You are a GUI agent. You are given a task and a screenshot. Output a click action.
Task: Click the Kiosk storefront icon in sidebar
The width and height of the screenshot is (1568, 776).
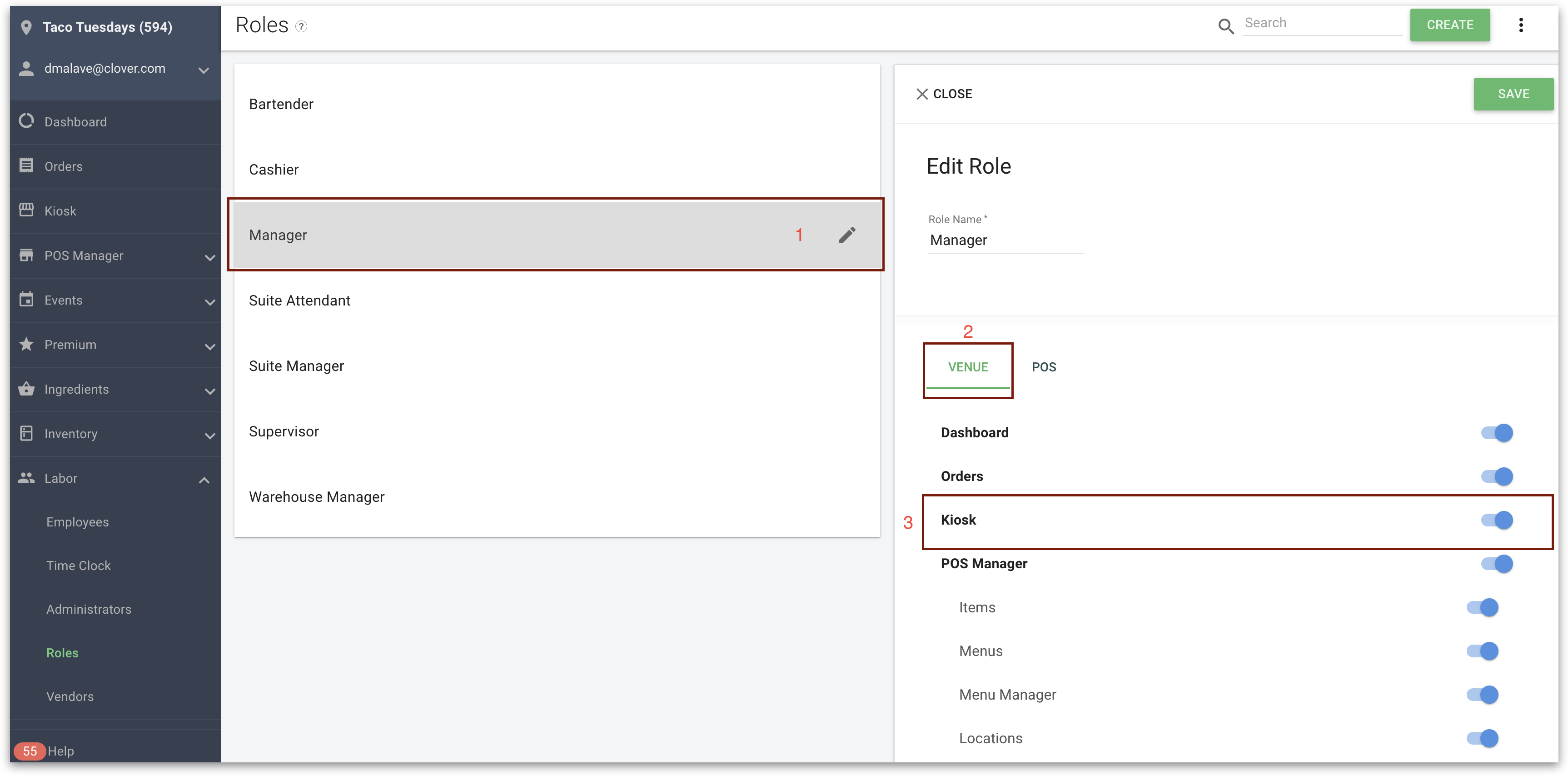point(26,210)
